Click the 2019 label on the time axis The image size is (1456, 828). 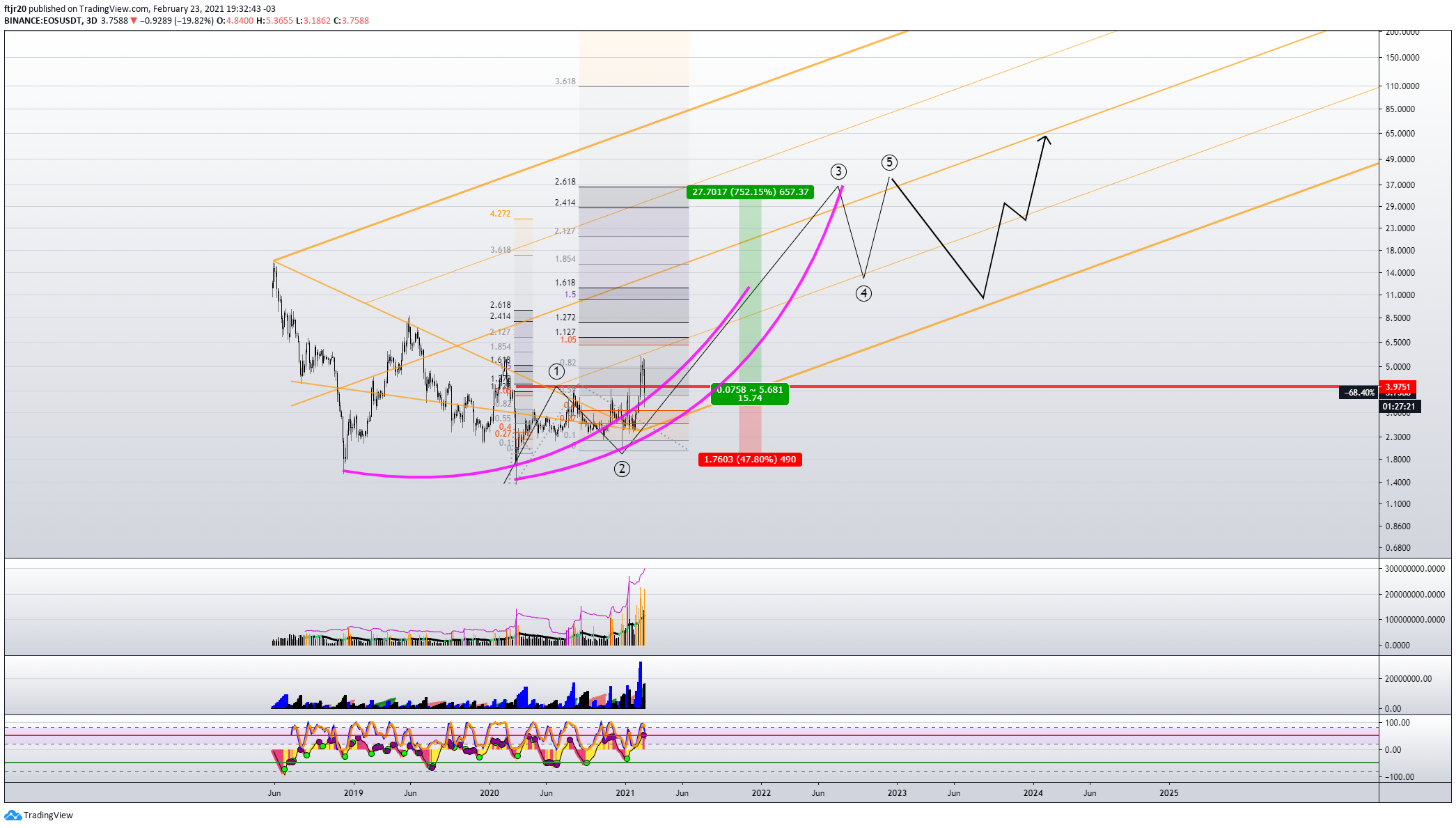pyautogui.click(x=354, y=793)
